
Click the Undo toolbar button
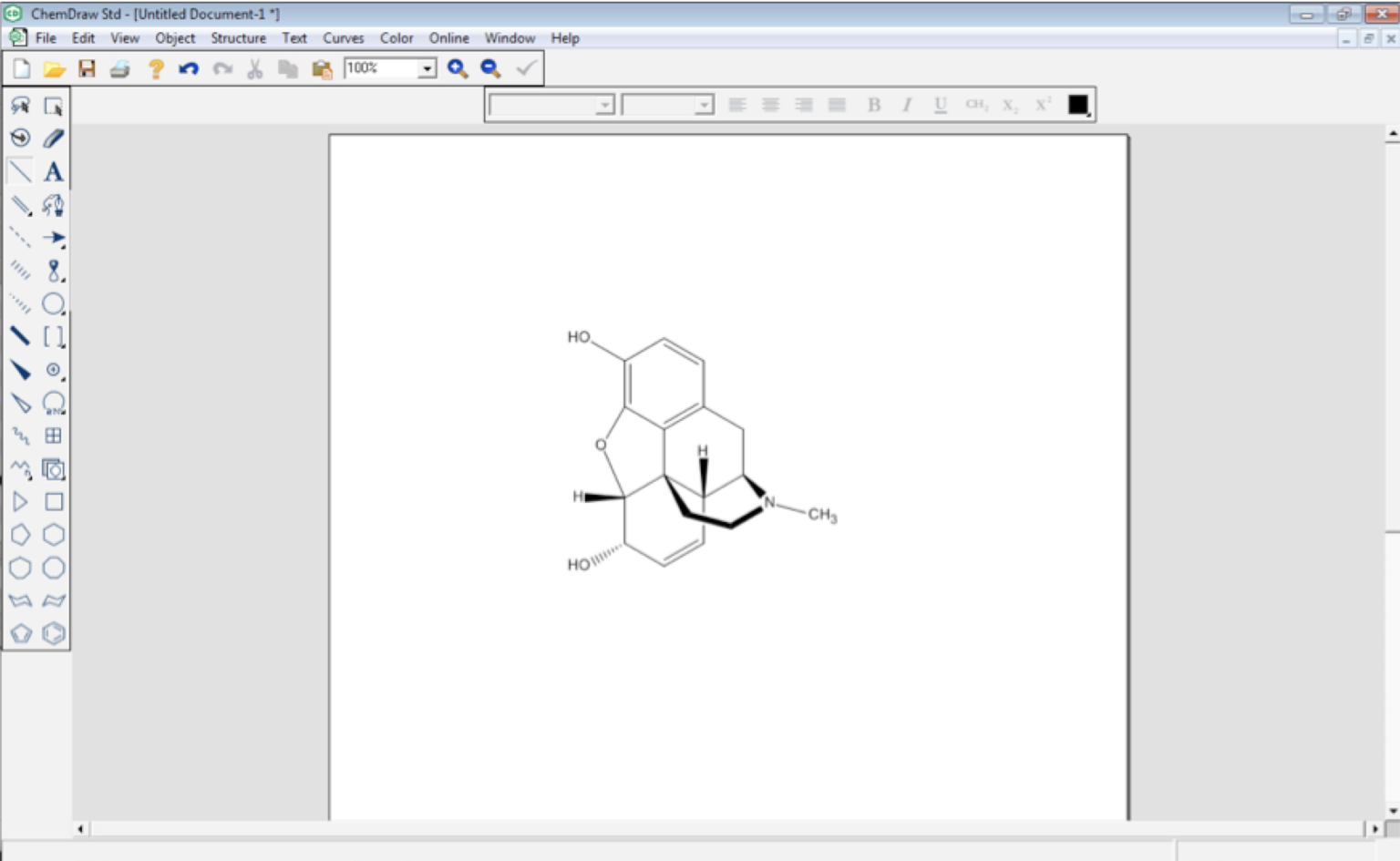189,67
